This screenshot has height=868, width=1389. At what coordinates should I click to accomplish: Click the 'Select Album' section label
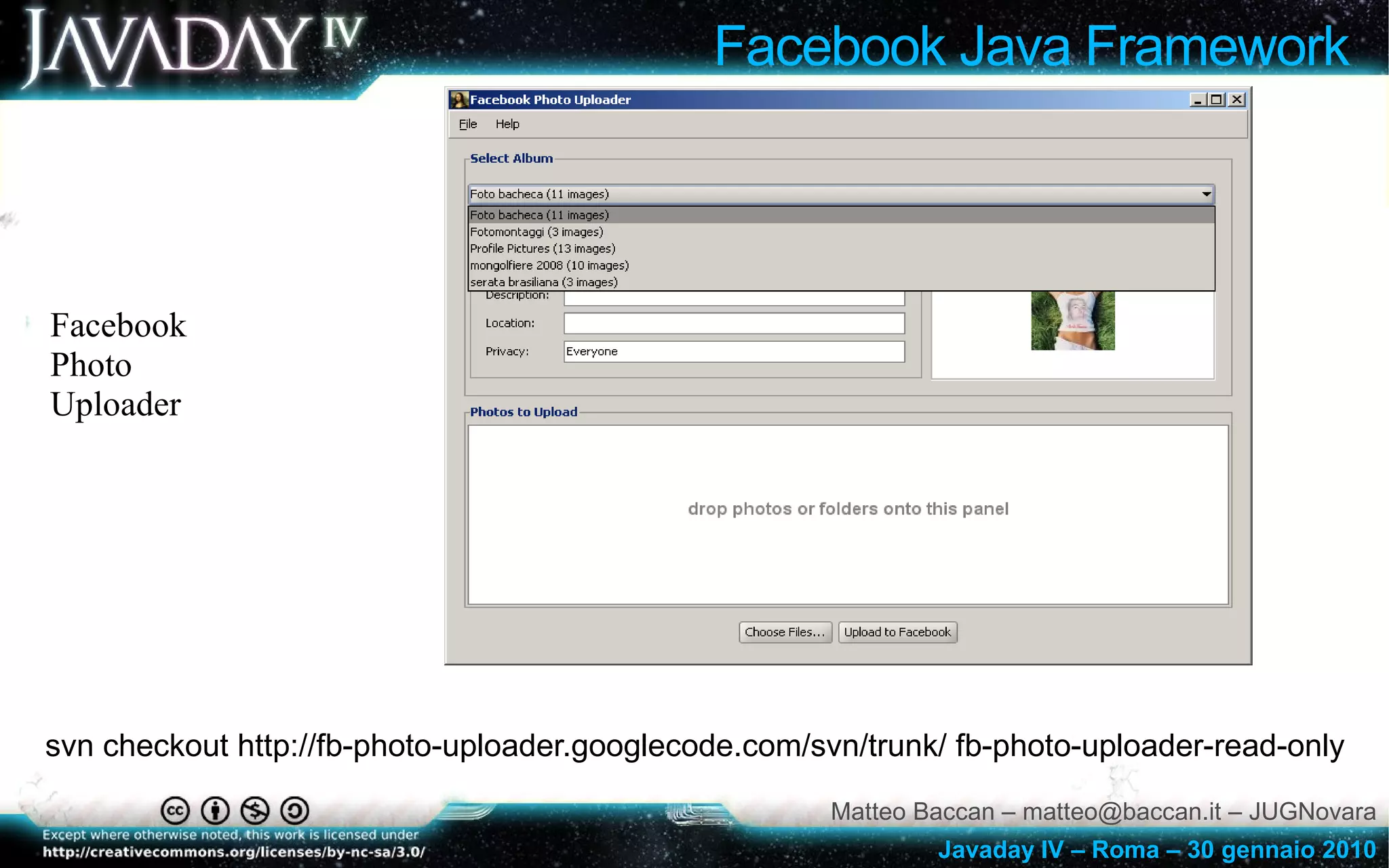pos(511,158)
